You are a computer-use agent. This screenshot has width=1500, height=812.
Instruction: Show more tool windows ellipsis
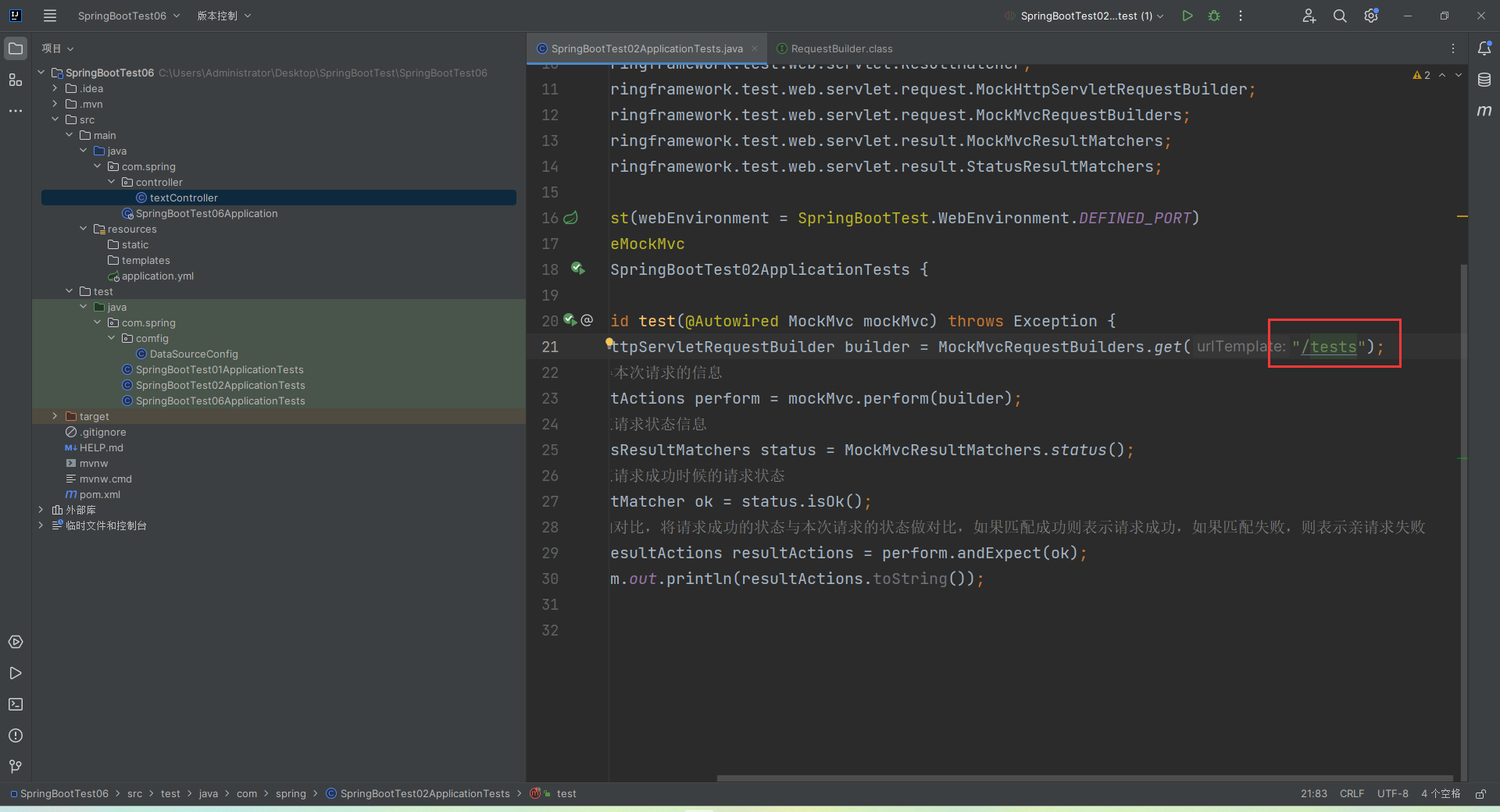[x=16, y=111]
